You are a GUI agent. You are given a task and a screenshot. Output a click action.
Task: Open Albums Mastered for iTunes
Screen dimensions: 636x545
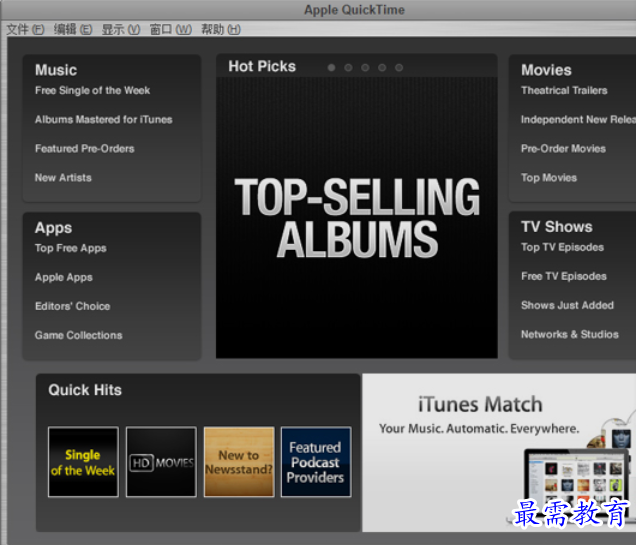click(x=103, y=120)
